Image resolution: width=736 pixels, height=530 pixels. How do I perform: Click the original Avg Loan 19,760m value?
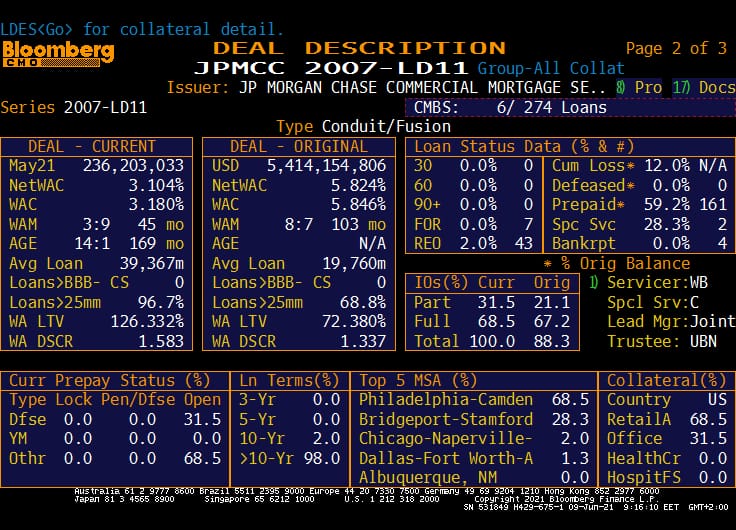coord(354,264)
